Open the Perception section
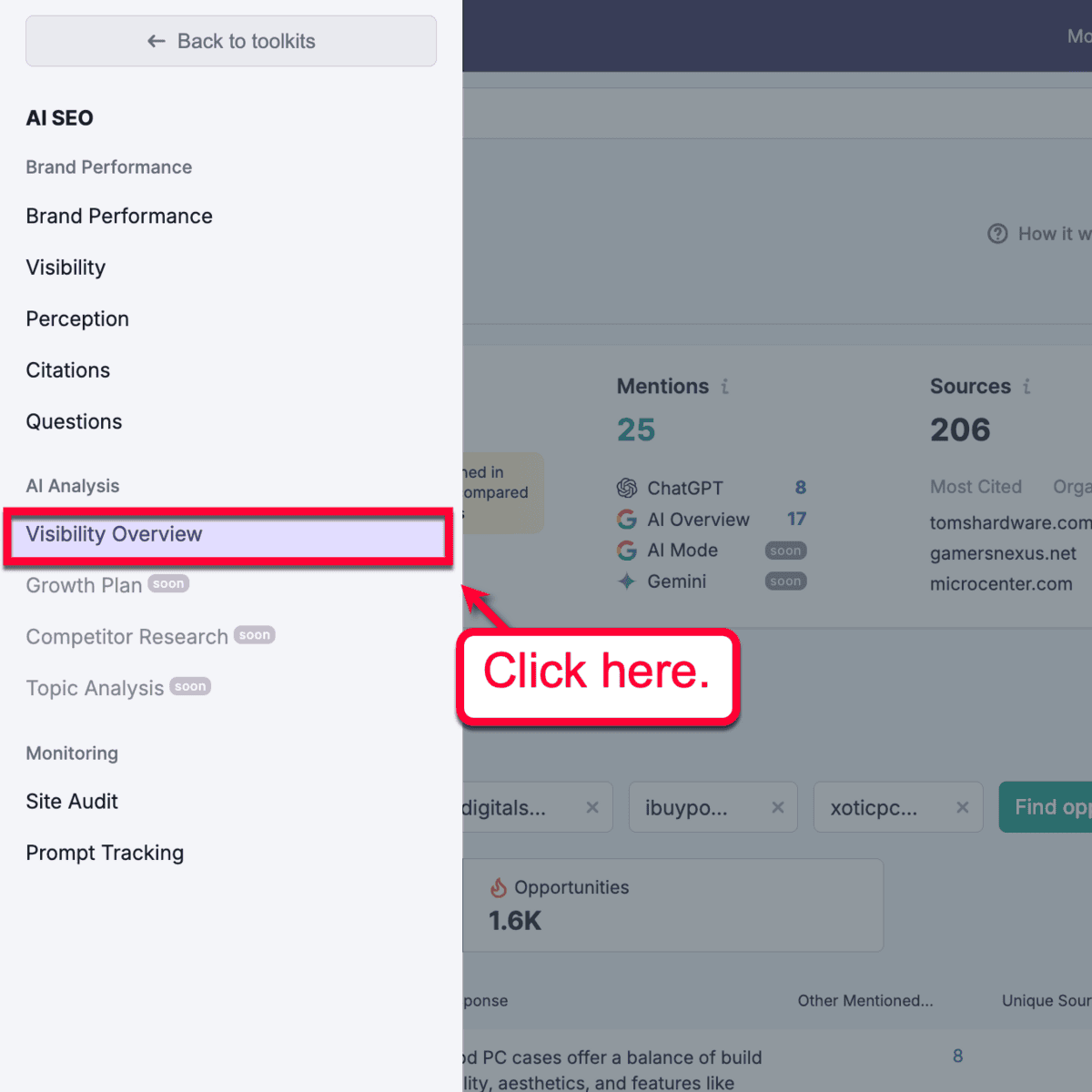 tap(77, 318)
